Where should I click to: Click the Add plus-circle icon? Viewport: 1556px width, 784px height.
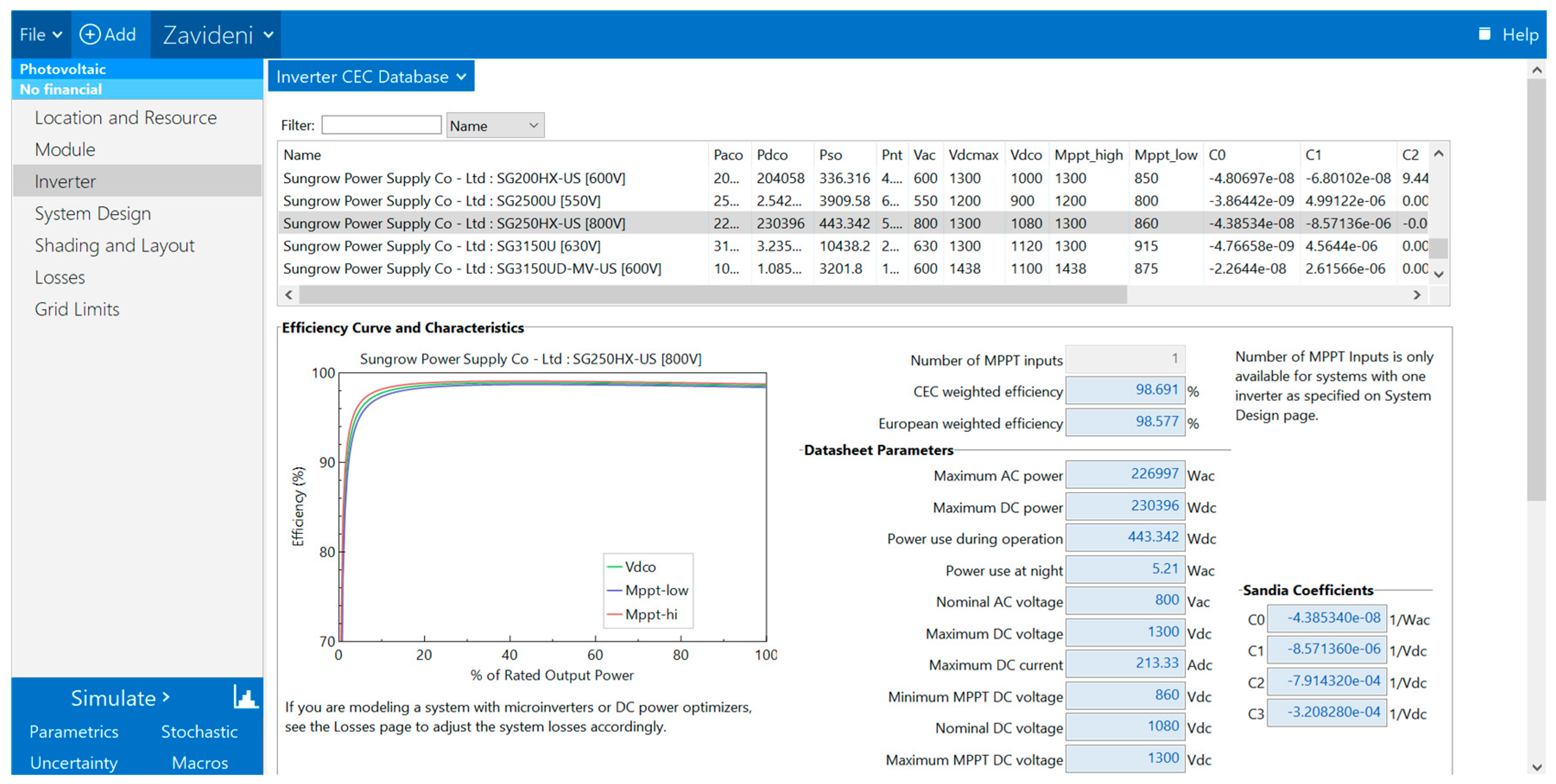[x=90, y=35]
